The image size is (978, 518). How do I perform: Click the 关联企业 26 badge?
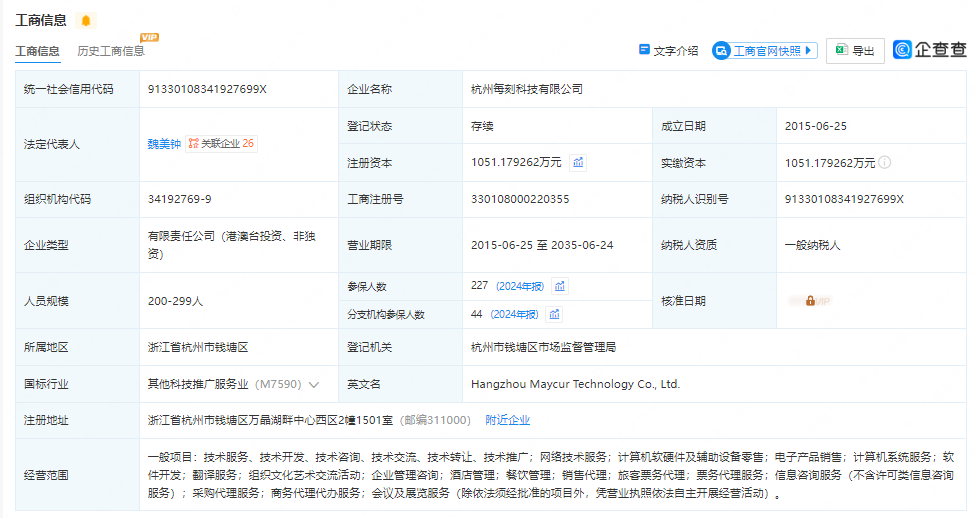[x=221, y=144]
